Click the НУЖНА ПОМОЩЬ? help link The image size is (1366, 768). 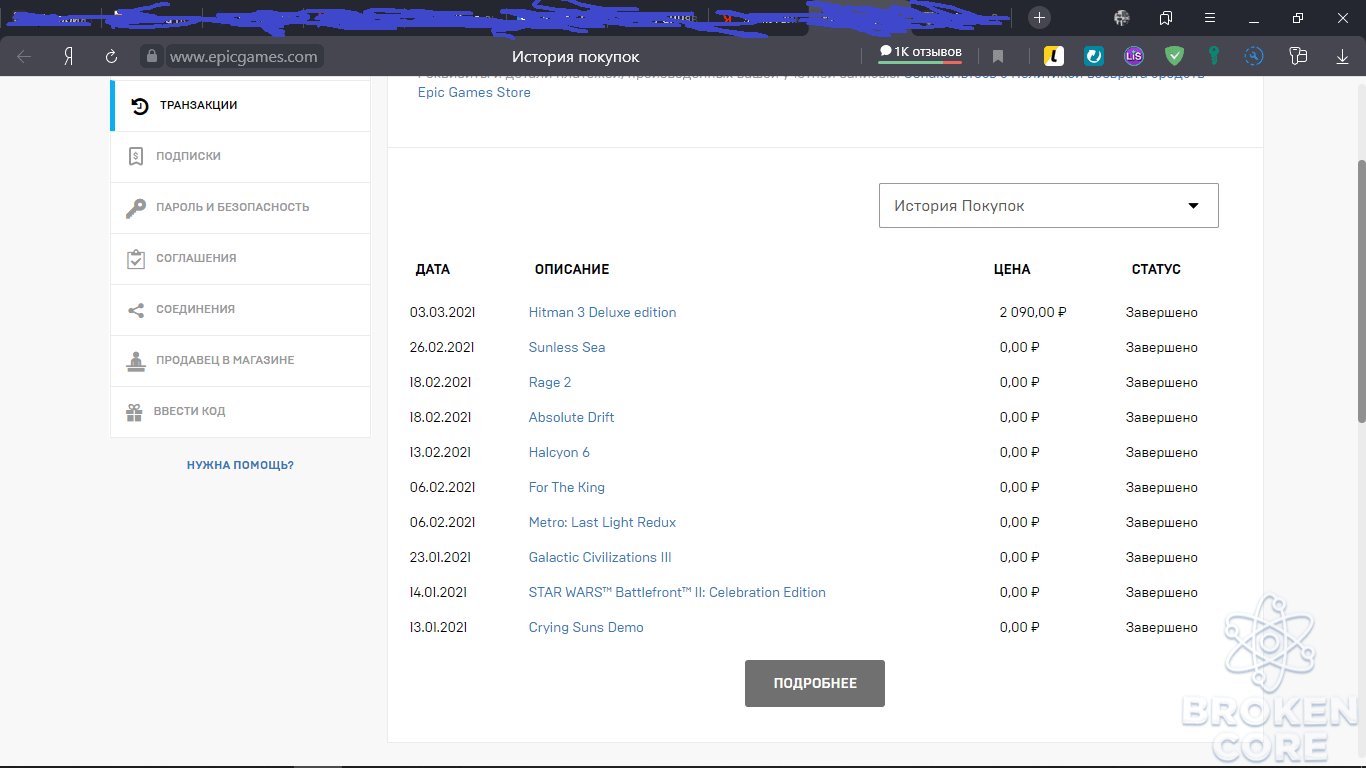click(240, 465)
